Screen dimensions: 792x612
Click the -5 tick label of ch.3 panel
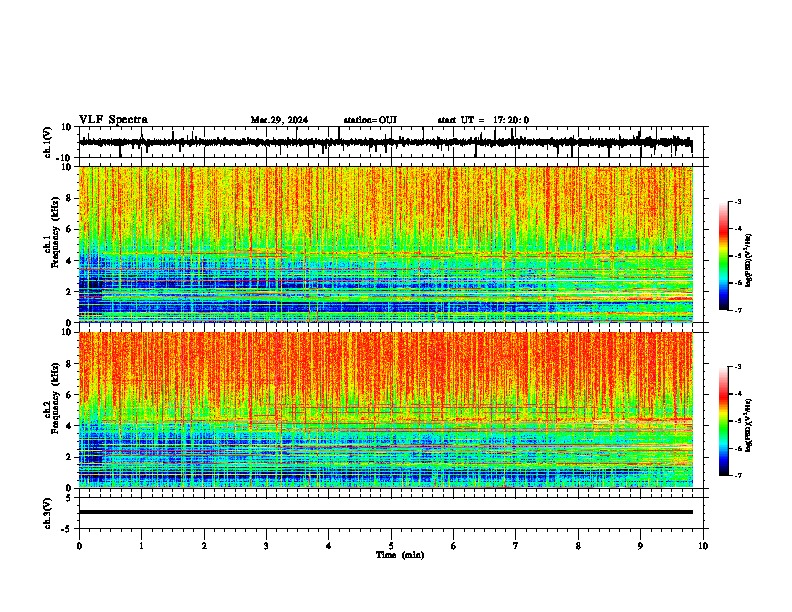click(67, 529)
